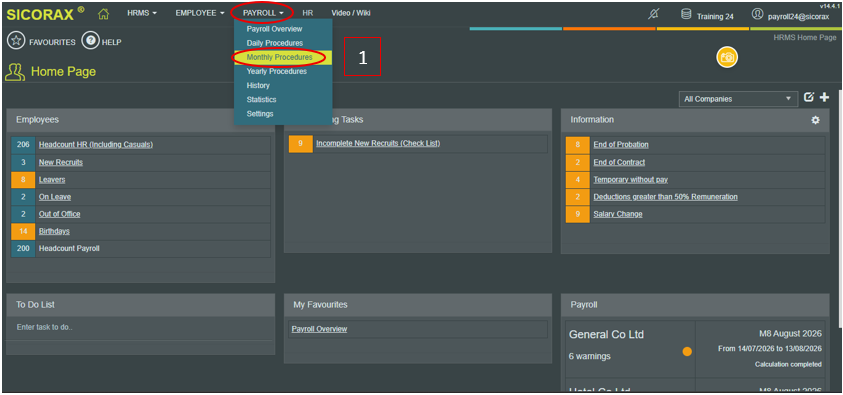
Task: Click the crossed-out pin icon in header
Action: pos(653,15)
